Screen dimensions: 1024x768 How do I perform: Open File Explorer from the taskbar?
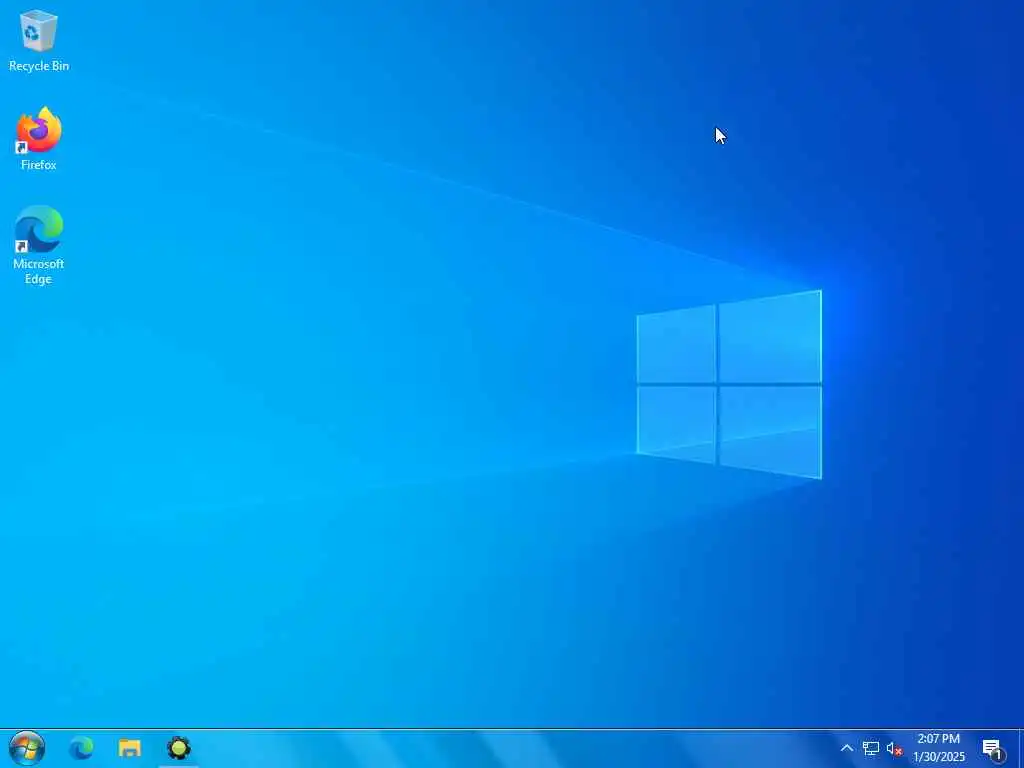[x=129, y=748]
